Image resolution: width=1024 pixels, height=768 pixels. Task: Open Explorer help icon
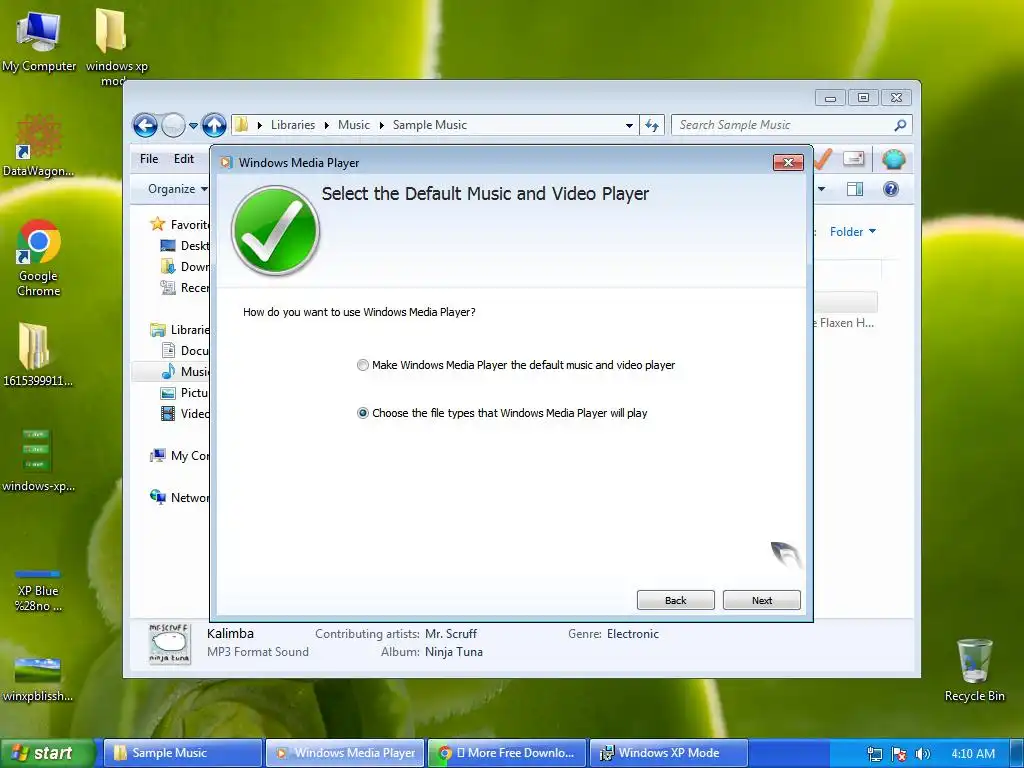point(891,189)
